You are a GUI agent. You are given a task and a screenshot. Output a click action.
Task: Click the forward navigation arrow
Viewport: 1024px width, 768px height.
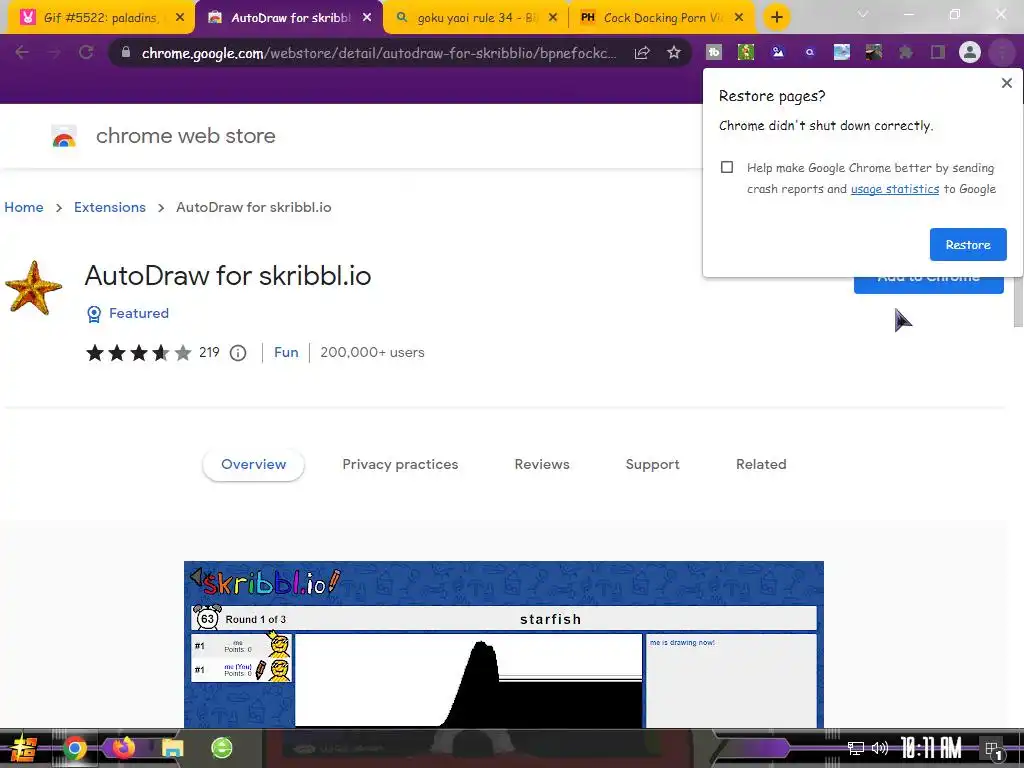[54, 52]
